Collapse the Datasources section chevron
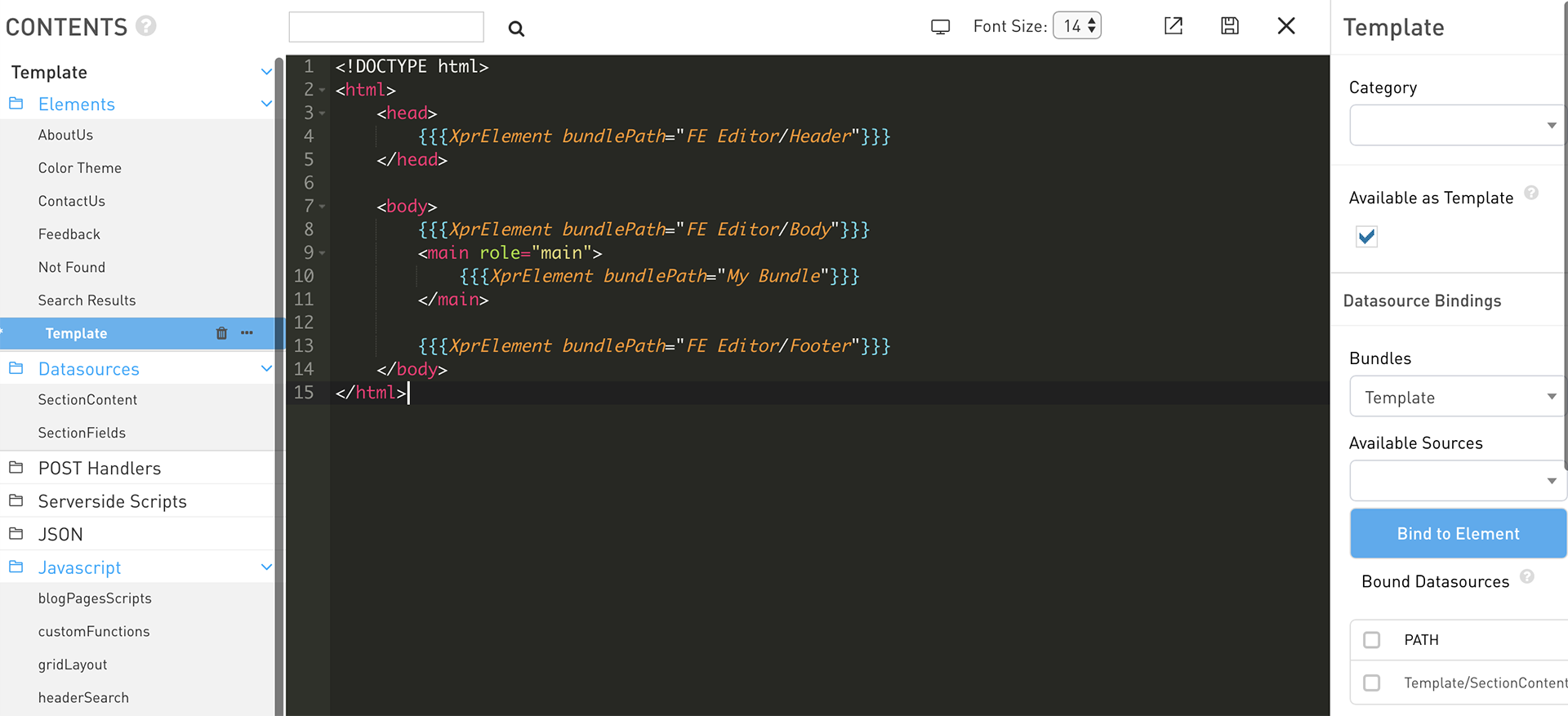1568x716 pixels. tap(266, 368)
